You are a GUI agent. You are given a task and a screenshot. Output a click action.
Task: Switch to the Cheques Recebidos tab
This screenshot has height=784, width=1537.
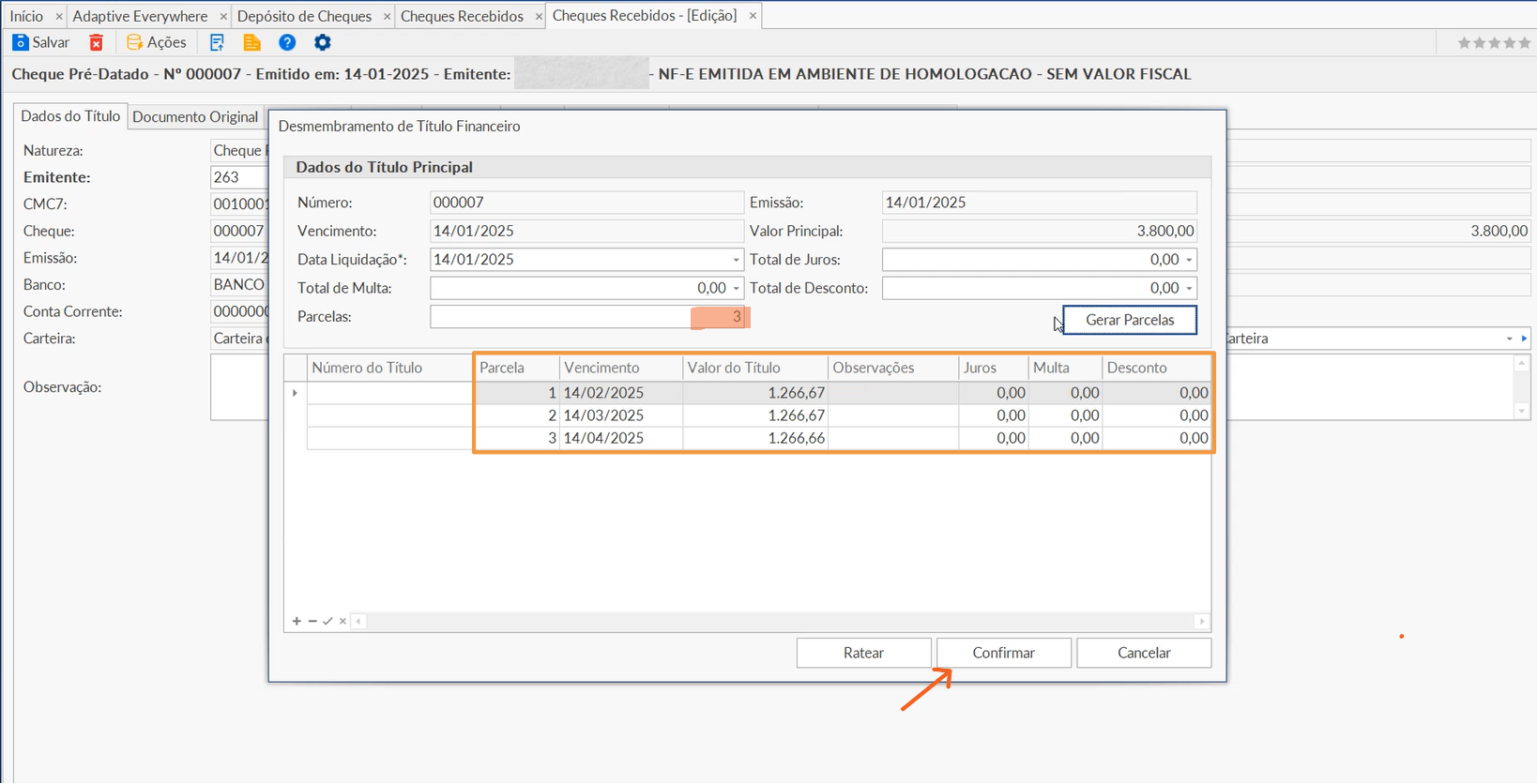pos(462,16)
